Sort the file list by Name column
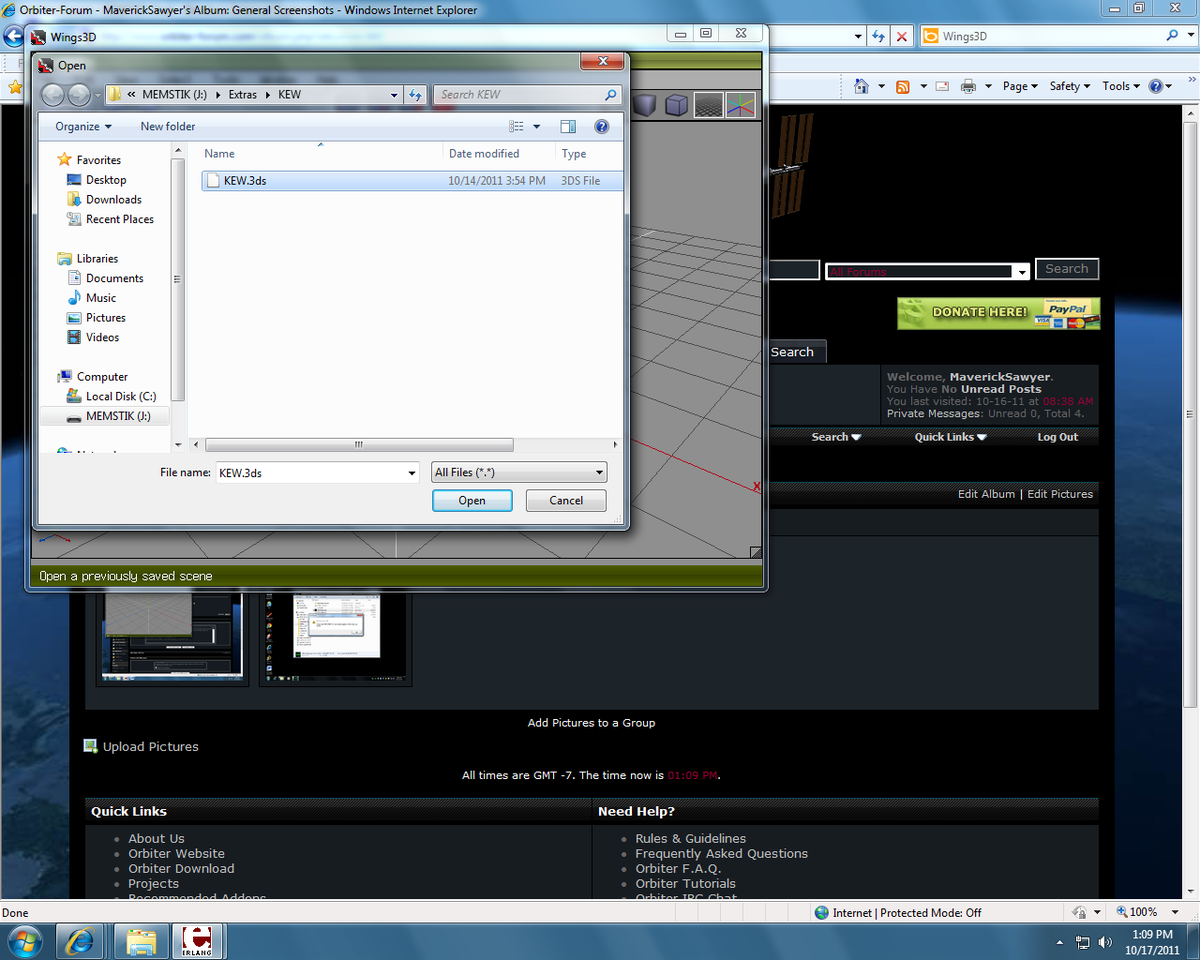The height and width of the screenshot is (960, 1200). 219,154
